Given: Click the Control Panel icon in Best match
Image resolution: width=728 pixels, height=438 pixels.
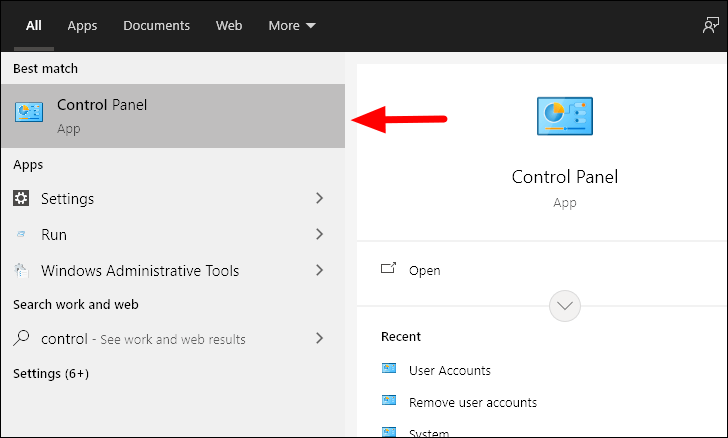Looking at the screenshot, I should (x=29, y=112).
